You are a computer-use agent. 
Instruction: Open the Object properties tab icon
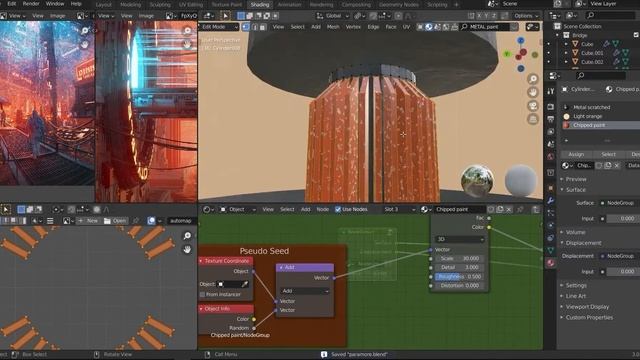(x=551, y=188)
